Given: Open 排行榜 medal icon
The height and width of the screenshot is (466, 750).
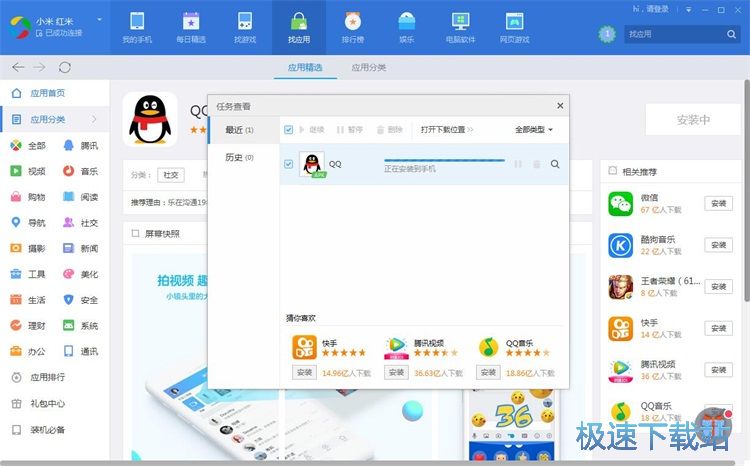Looking at the screenshot, I should (353, 22).
